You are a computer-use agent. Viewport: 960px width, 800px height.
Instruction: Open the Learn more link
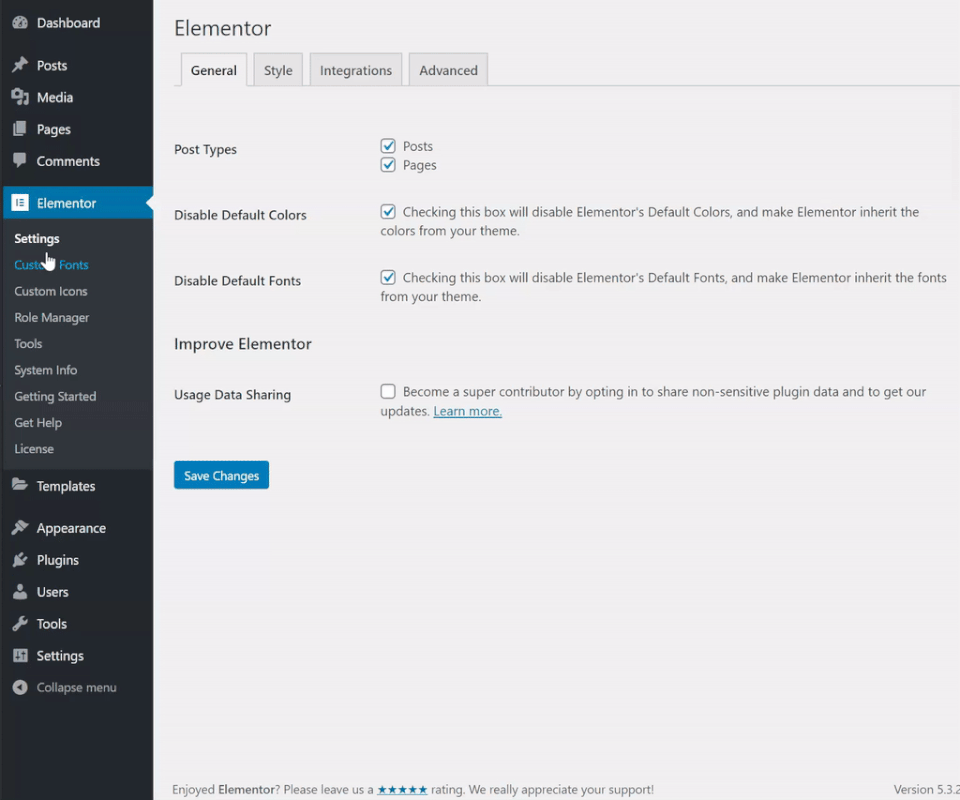(x=467, y=411)
